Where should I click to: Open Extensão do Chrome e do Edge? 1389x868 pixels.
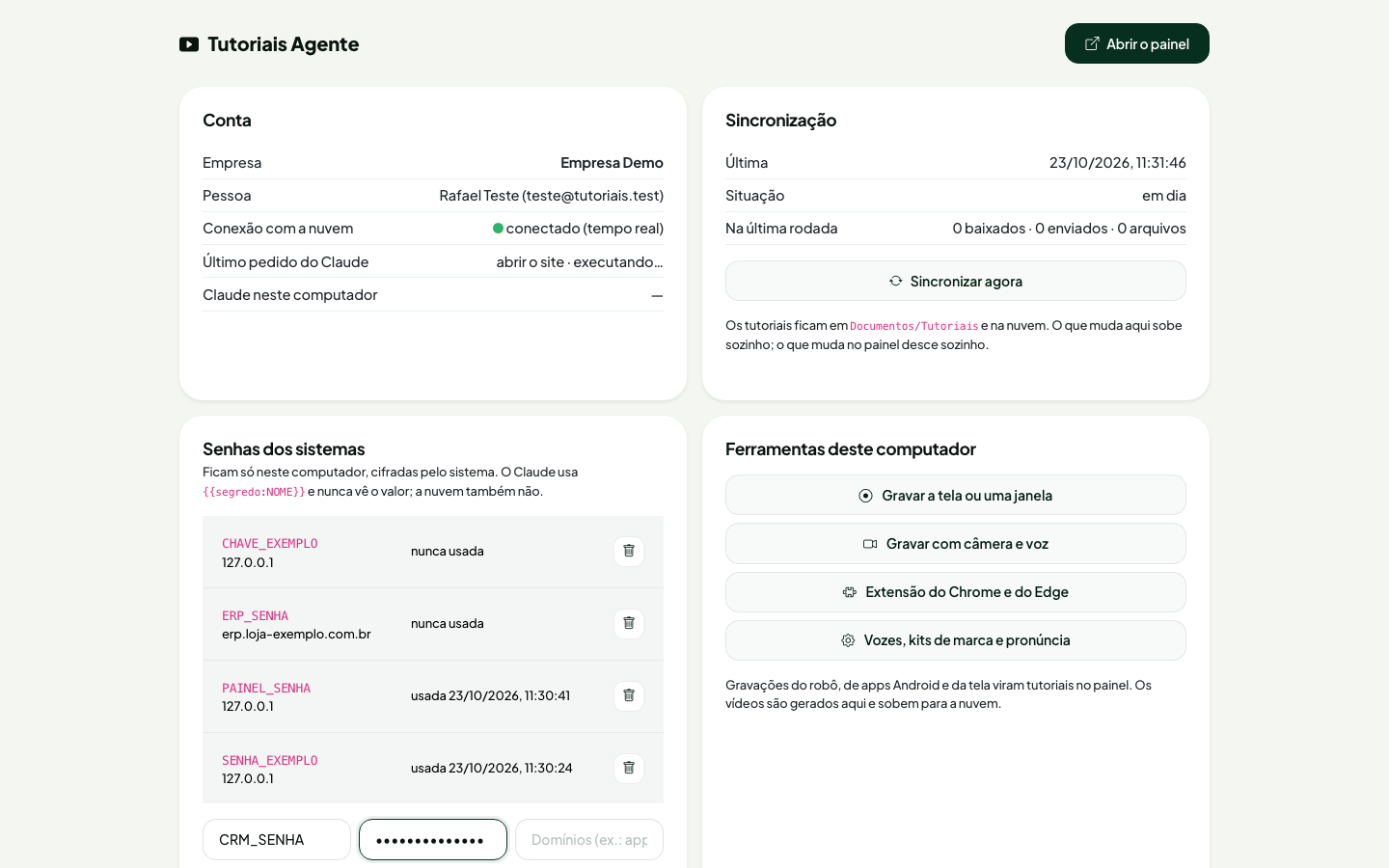(956, 591)
